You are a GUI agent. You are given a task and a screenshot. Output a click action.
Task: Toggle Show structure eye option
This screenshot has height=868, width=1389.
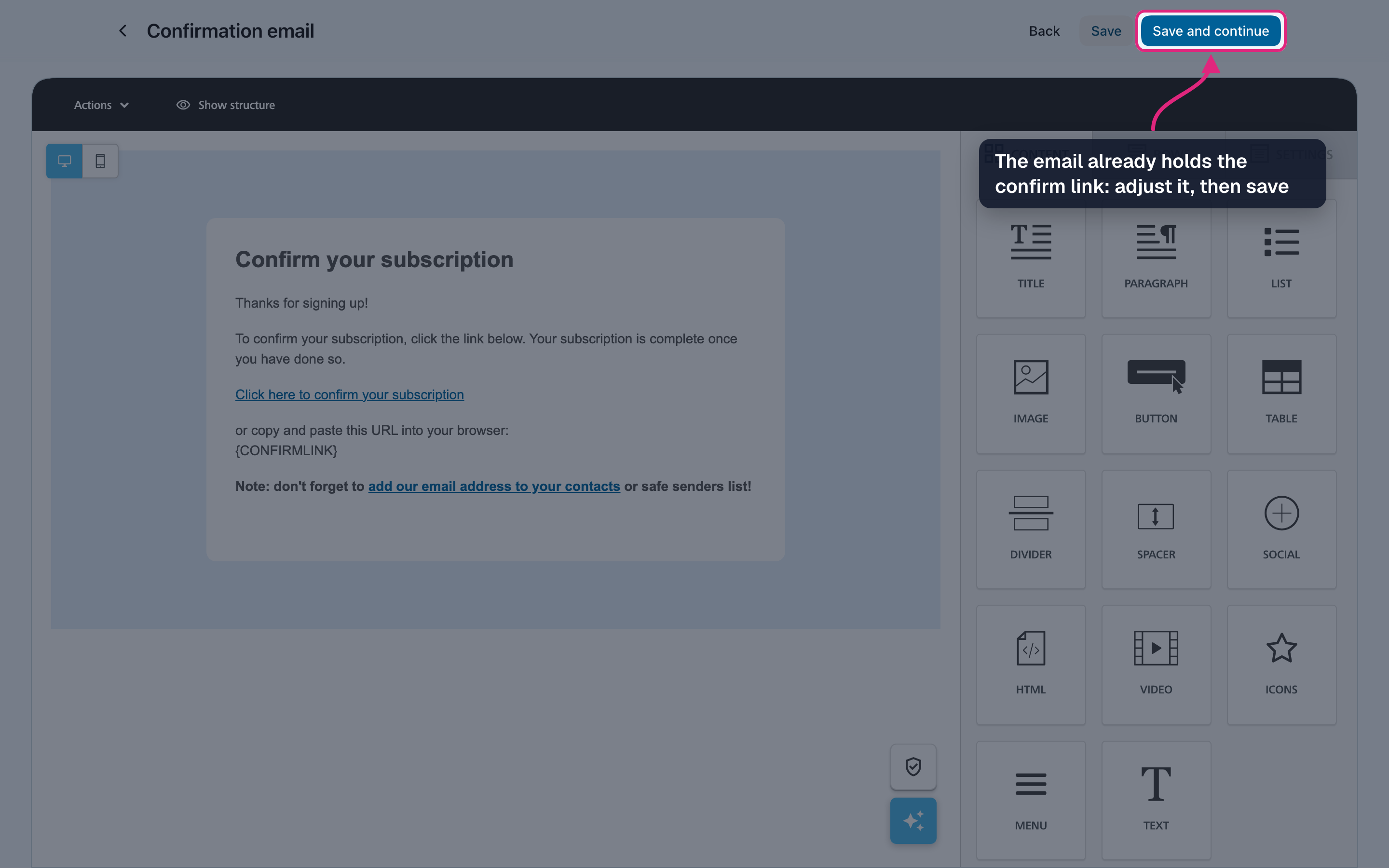[226, 105]
